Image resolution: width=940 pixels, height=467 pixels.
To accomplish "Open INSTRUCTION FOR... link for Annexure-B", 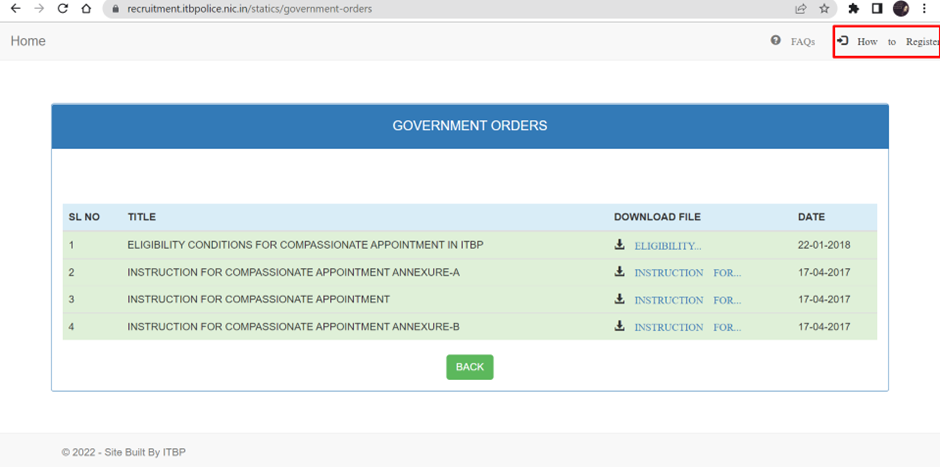I will pos(687,327).
